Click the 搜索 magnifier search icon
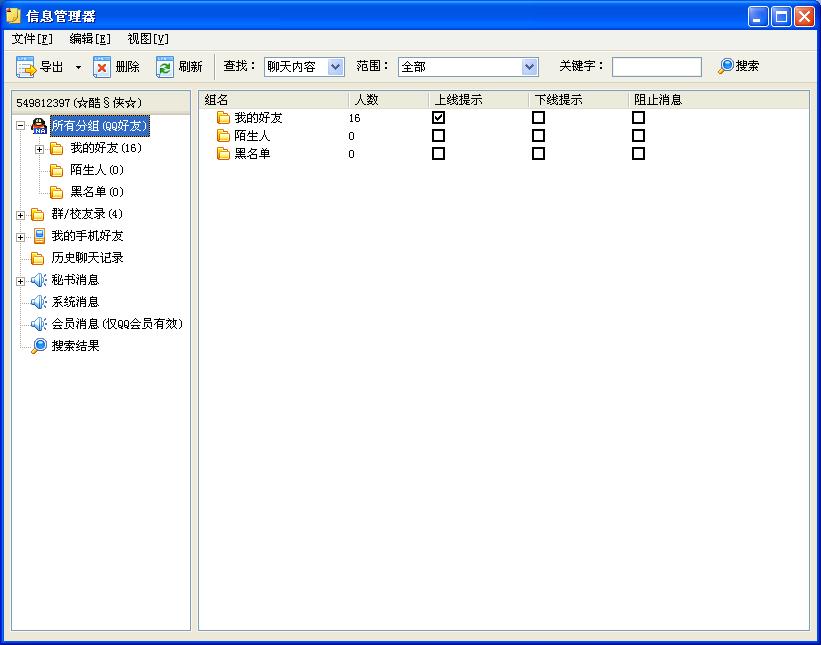This screenshot has width=821, height=645. coord(726,66)
